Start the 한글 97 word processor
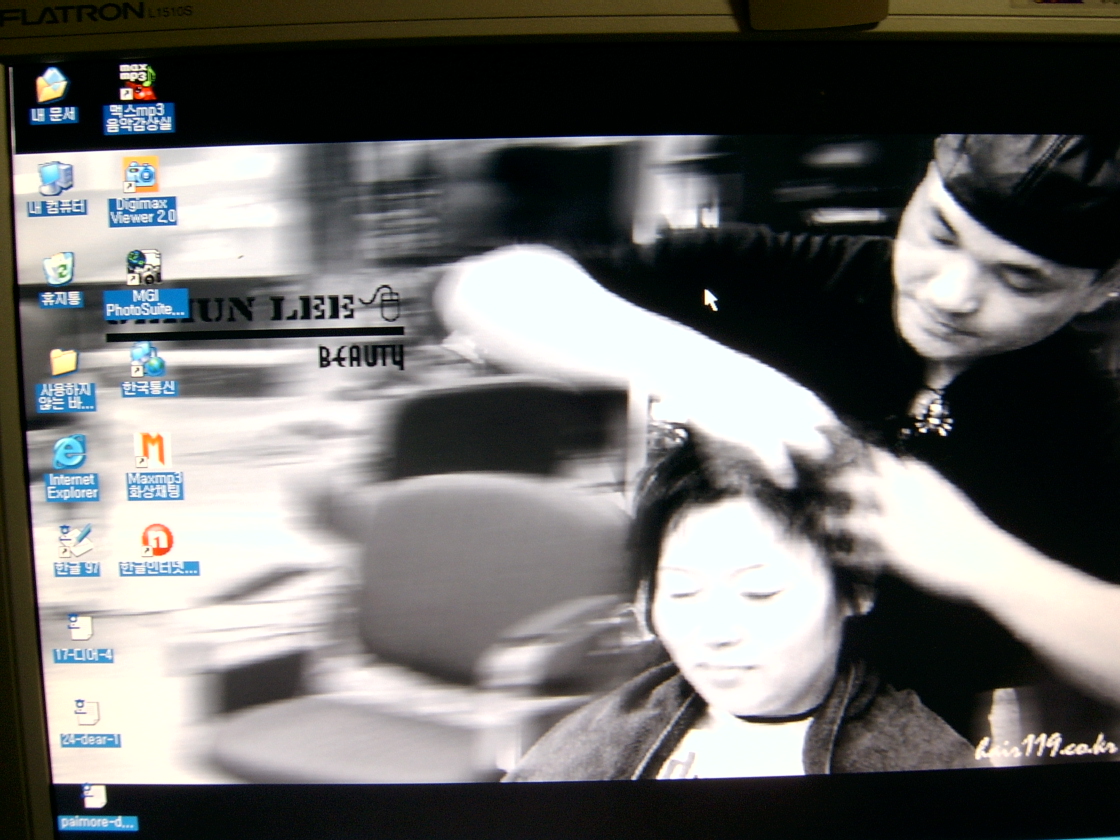The height and width of the screenshot is (840, 1120). click(76, 542)
